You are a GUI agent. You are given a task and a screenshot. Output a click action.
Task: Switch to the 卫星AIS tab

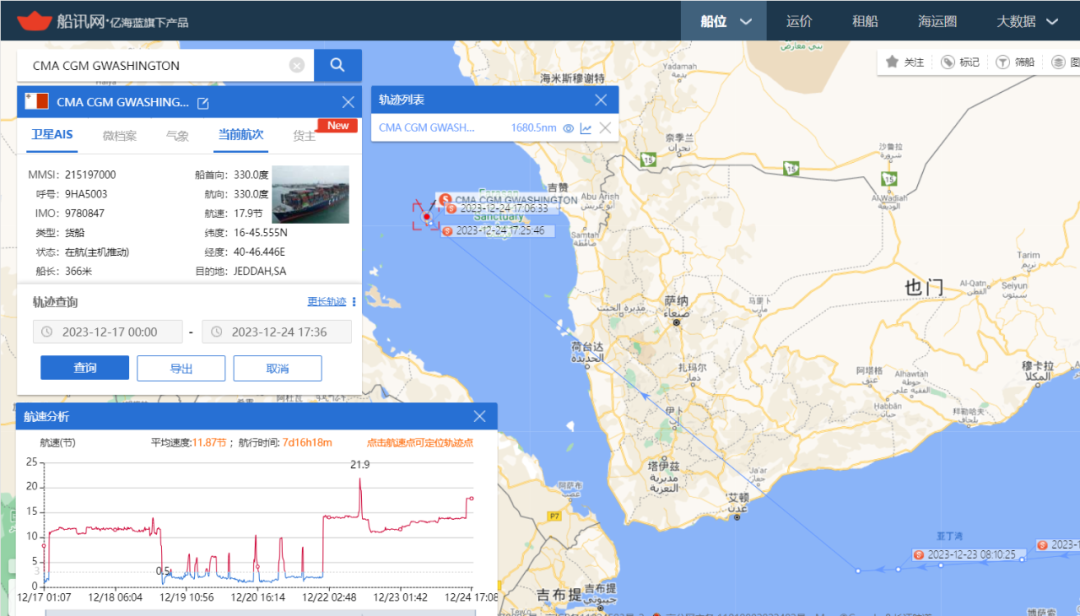(x=52, y=135)
